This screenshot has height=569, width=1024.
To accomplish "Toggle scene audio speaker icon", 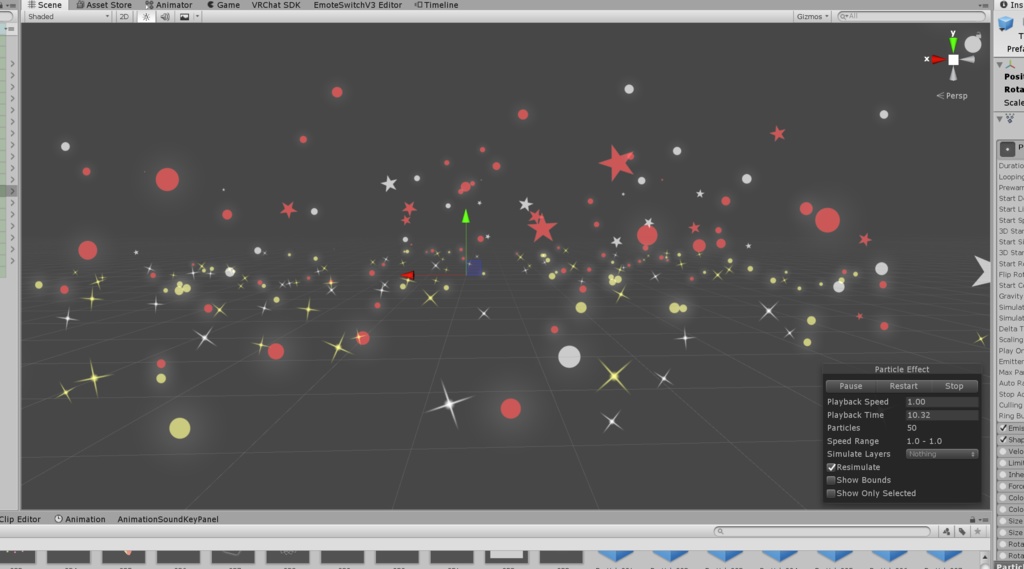I will [x=165, y=16].
